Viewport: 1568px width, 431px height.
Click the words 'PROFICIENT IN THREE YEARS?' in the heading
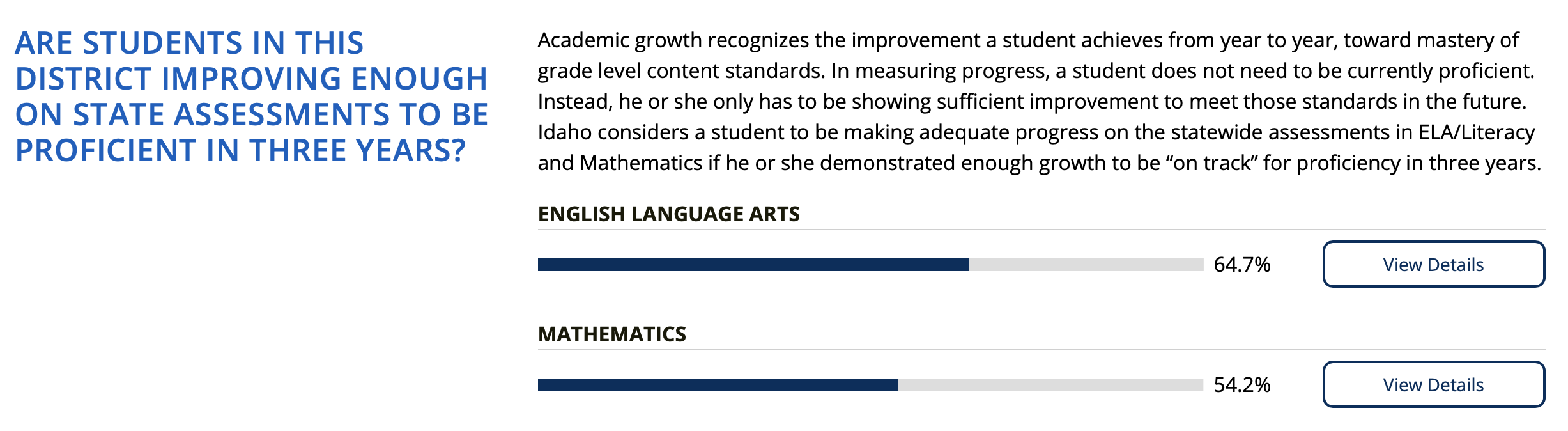240,151
